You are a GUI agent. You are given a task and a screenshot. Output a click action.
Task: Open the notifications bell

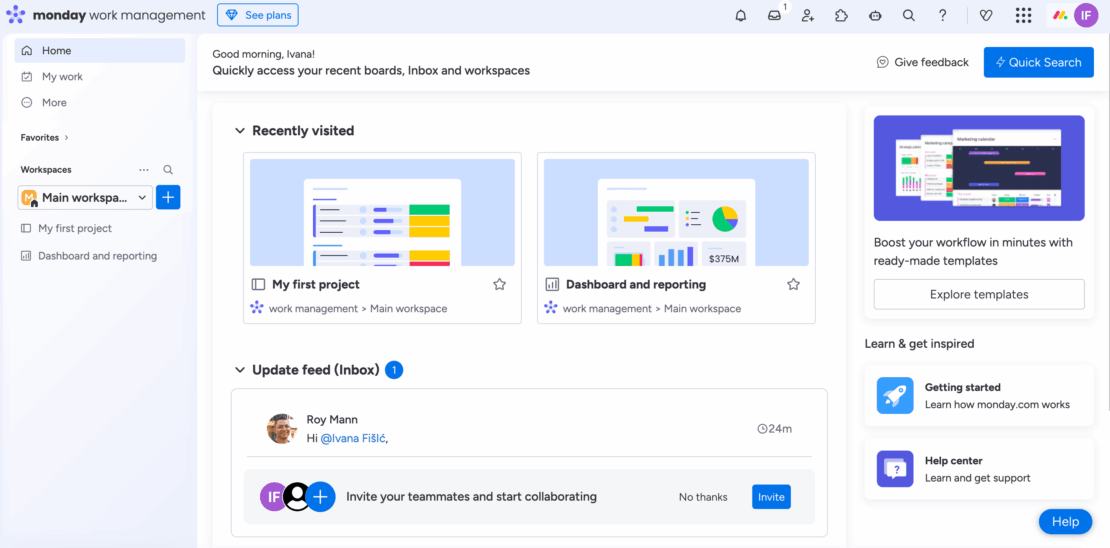[x=740, y=16]
